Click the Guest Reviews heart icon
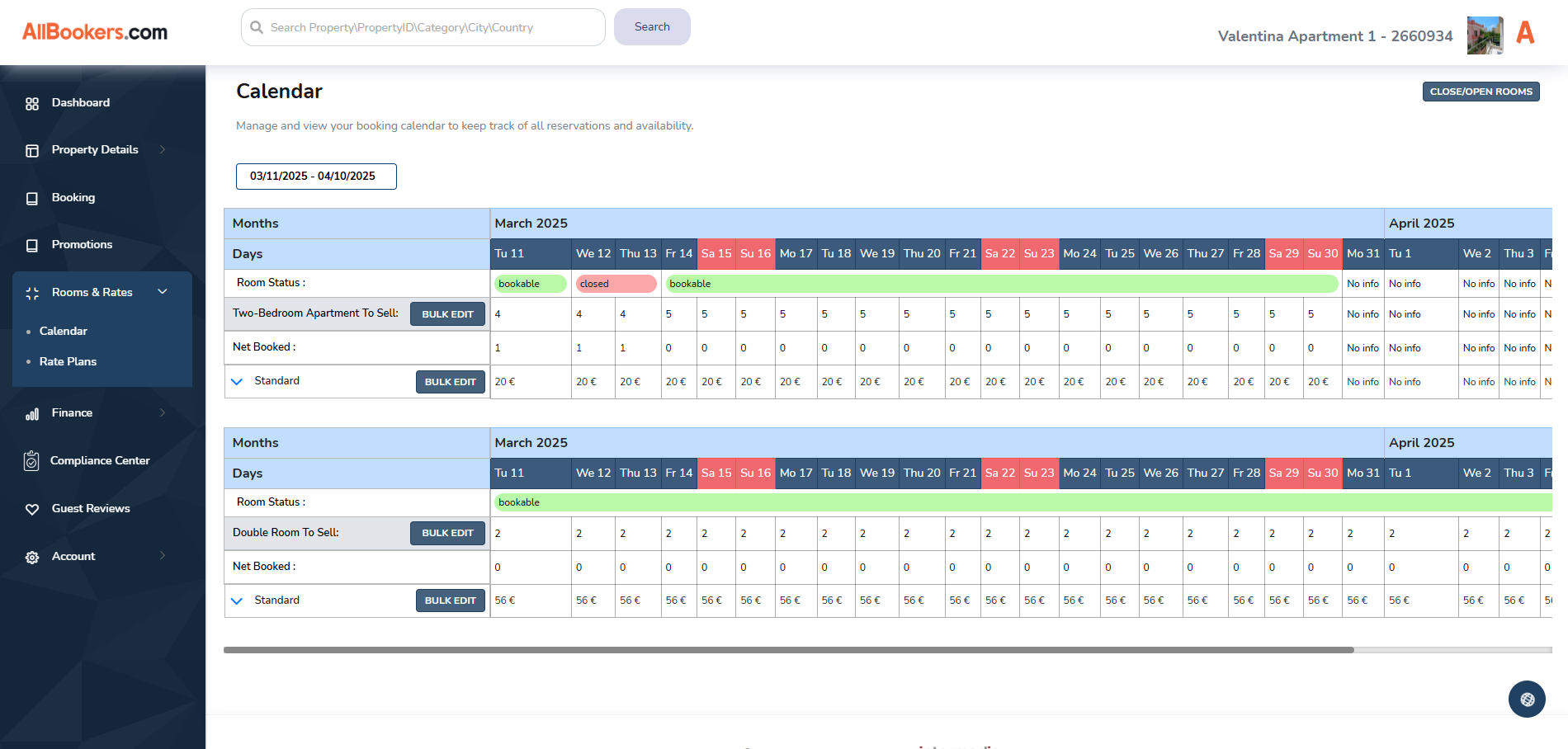The width and height of the screenshot is (1568, 749). point(32,510)
